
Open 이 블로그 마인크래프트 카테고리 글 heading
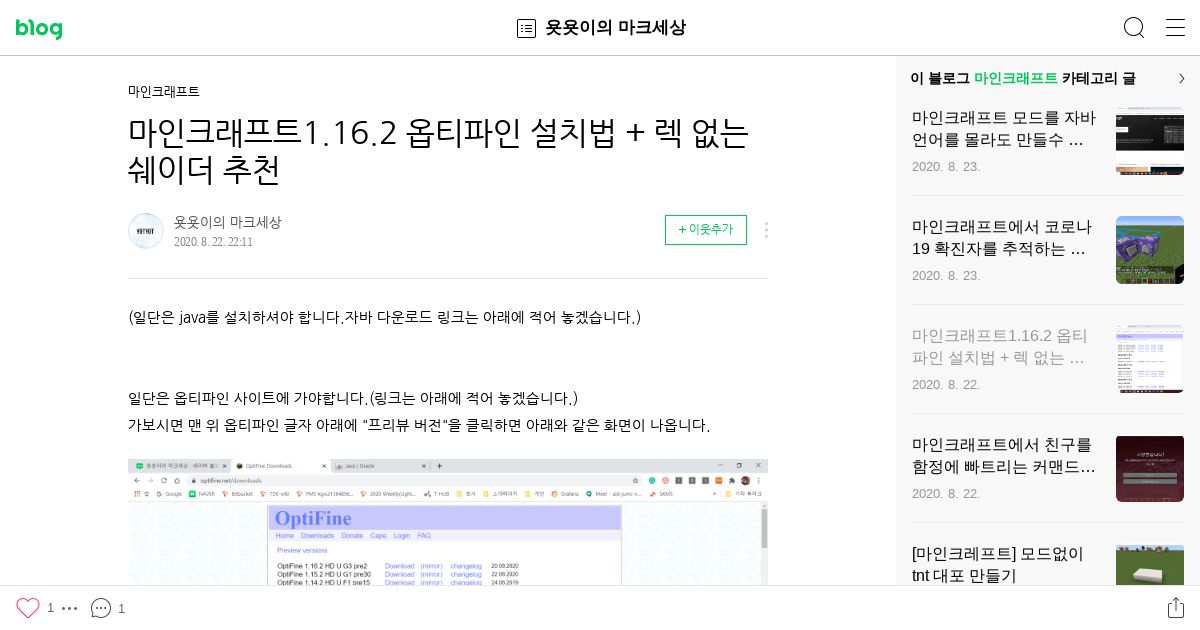point(1023,78)
